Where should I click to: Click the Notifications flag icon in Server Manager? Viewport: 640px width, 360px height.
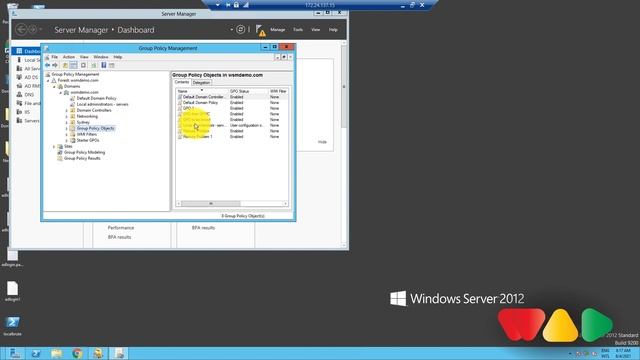coord(260,30)
